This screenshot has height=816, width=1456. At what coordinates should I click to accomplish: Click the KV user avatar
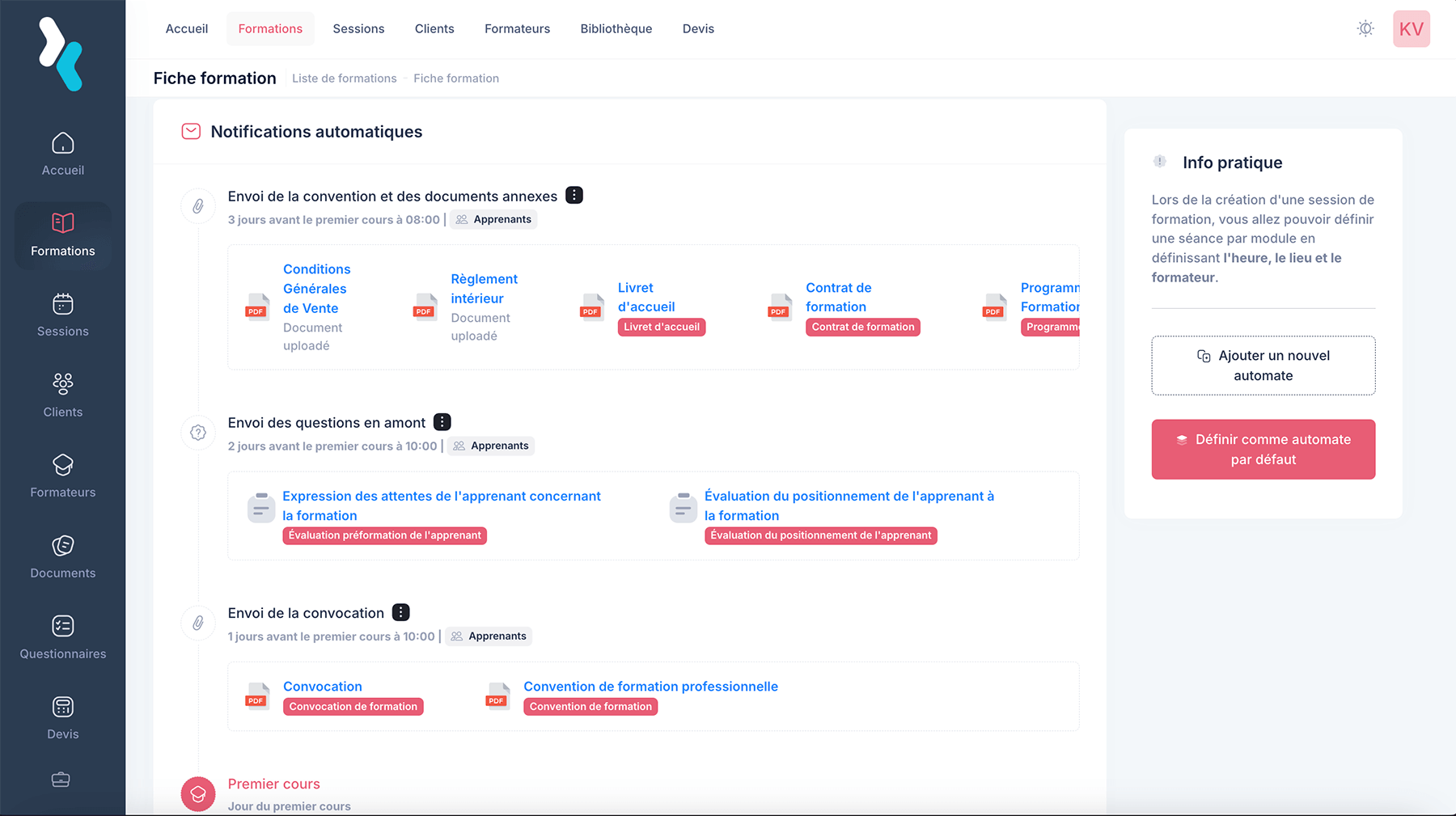click(1411, 29)
